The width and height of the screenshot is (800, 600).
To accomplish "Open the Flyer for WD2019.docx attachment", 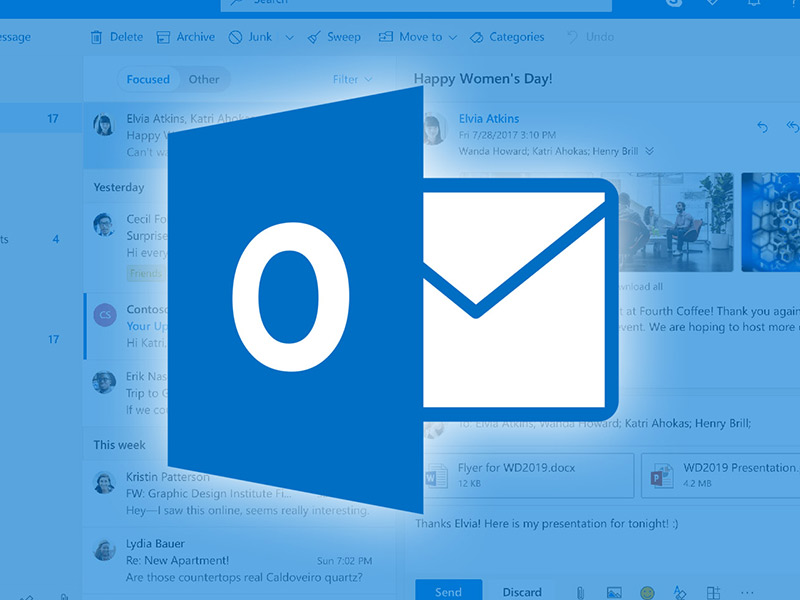I will [528, 476].
